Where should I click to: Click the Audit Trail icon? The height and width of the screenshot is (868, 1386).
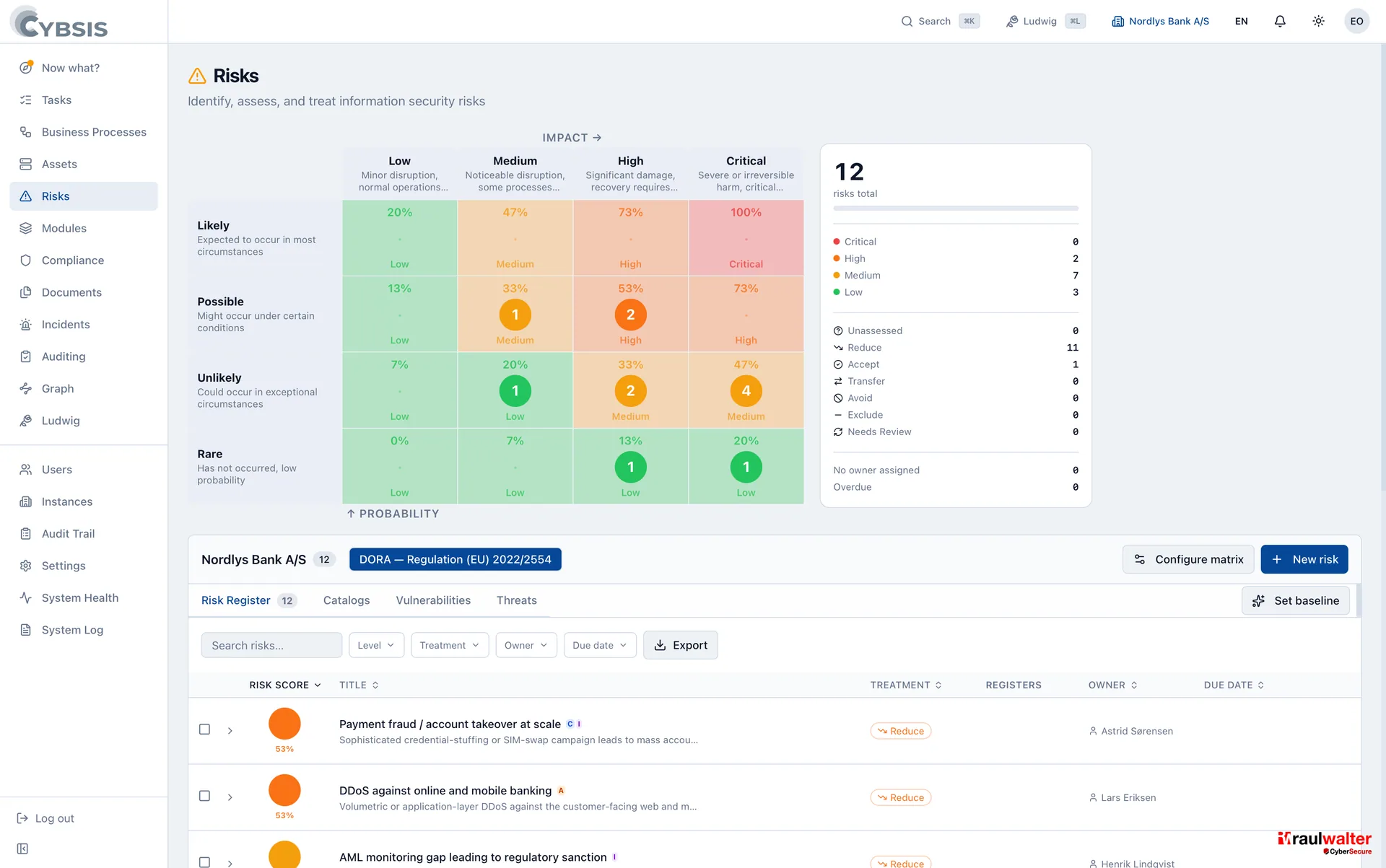(x=26, y=534)
